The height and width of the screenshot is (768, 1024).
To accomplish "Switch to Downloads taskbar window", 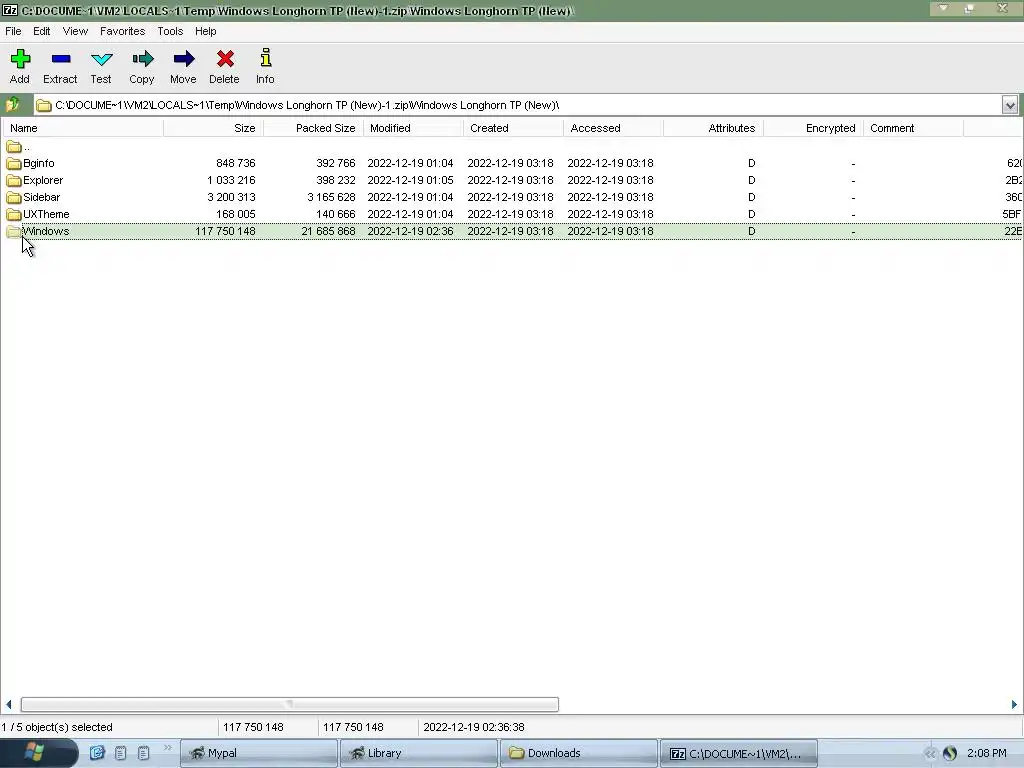I will (x=579, y=753).
